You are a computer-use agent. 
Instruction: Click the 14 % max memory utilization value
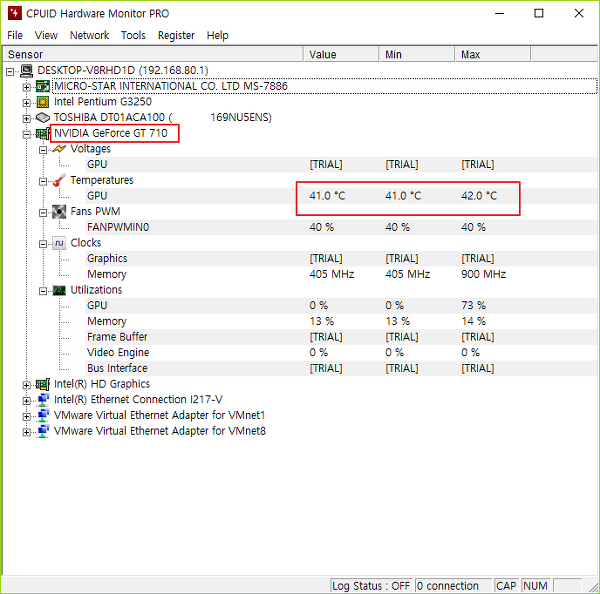[473, 321]
